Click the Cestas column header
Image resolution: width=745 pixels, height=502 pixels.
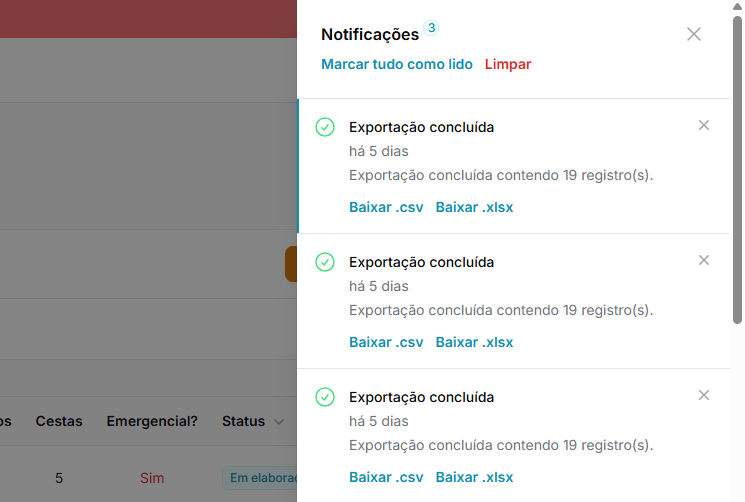(x=59, y=422)
